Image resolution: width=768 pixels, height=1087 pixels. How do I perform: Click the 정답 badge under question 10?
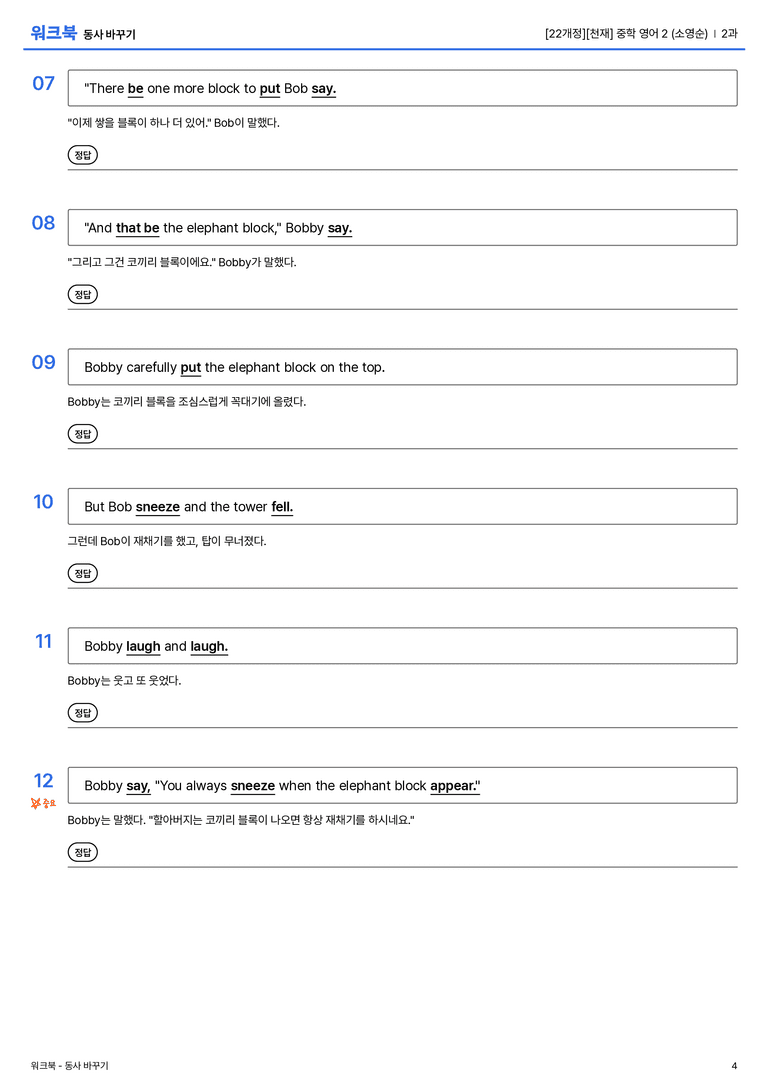(82, 573)
